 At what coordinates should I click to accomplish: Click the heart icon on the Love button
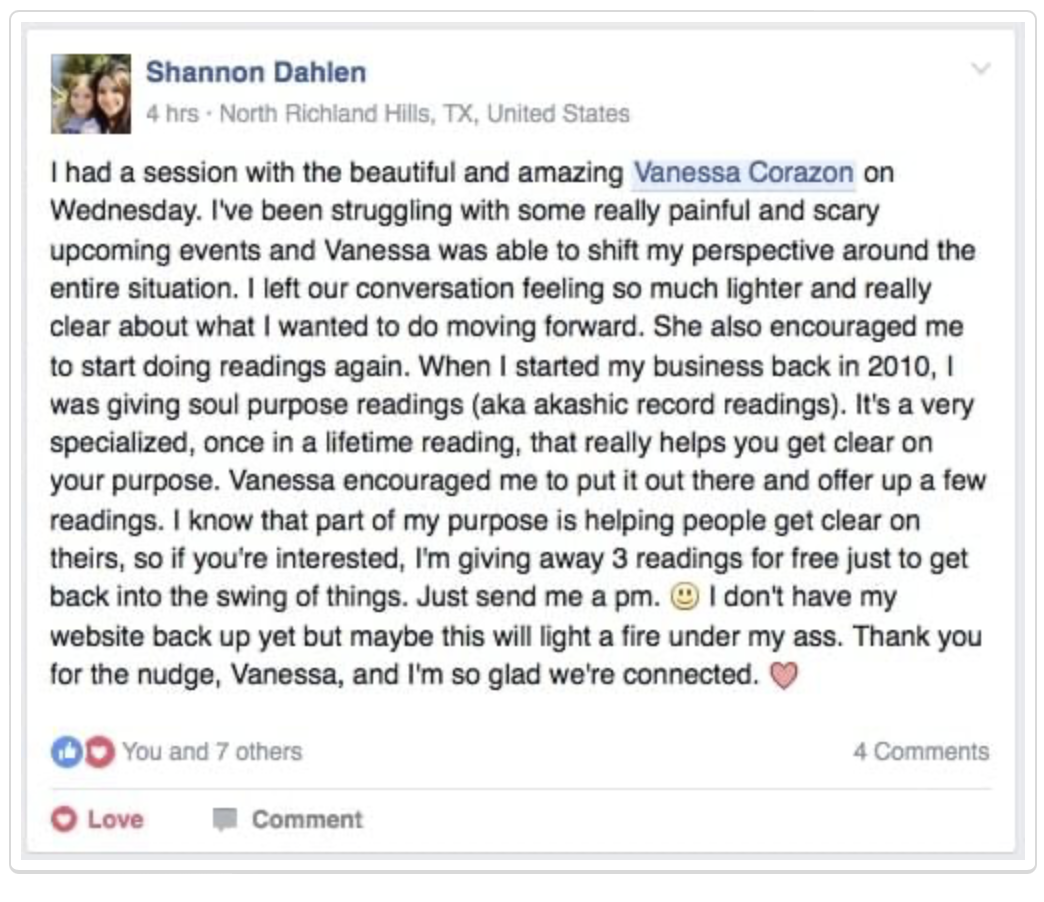[x=64, y=820]
